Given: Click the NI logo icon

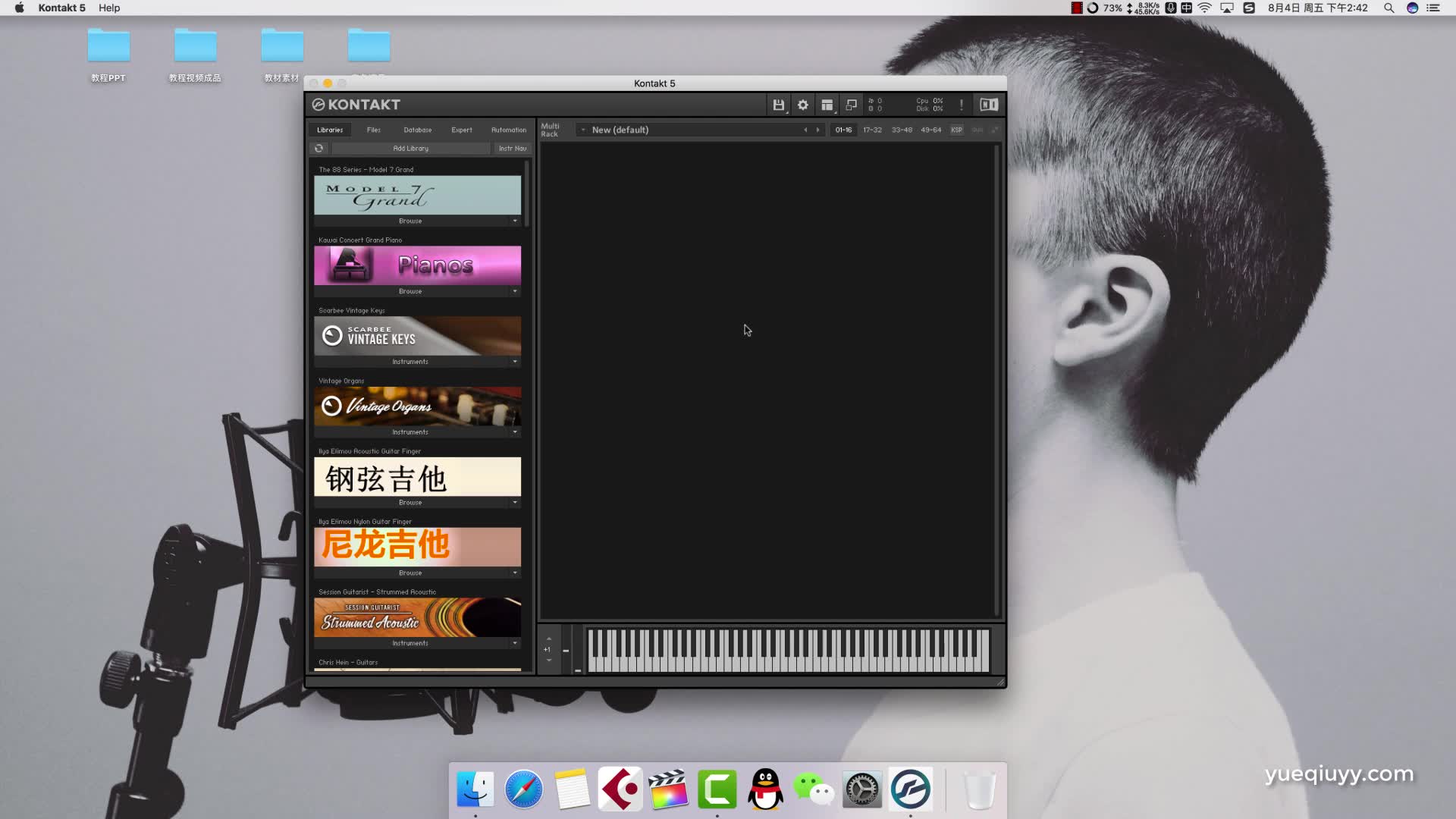Looking at the screenshot, I should click(988, 105).
